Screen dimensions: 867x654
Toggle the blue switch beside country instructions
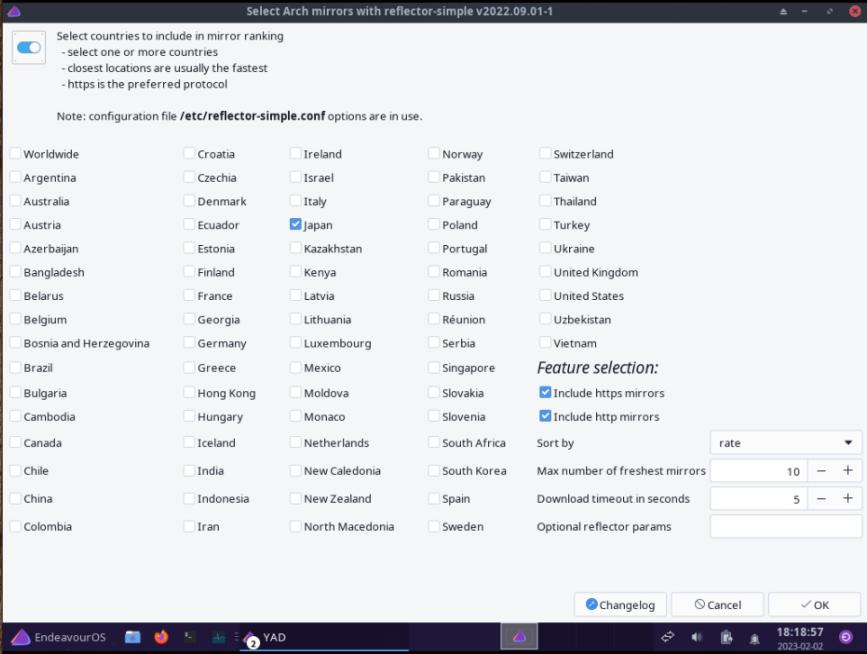point(29,48)
